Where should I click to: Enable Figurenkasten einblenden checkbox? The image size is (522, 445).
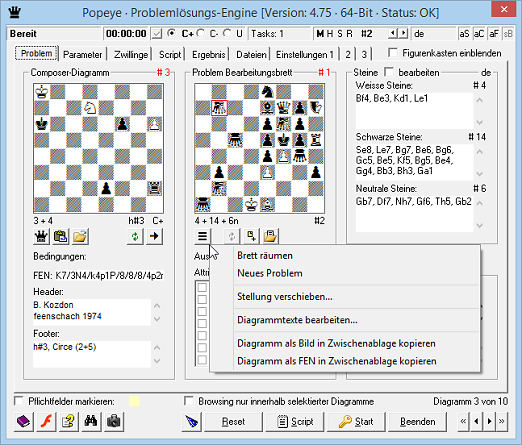pyautogui.click(x=393, y=53)
